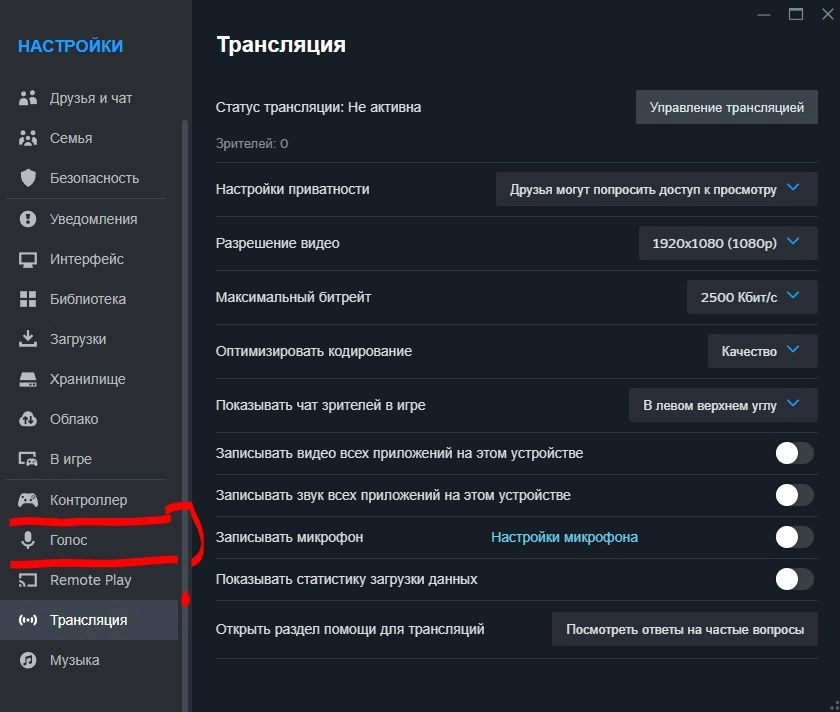Click the music note icon for Музыка

coord(28,660)
